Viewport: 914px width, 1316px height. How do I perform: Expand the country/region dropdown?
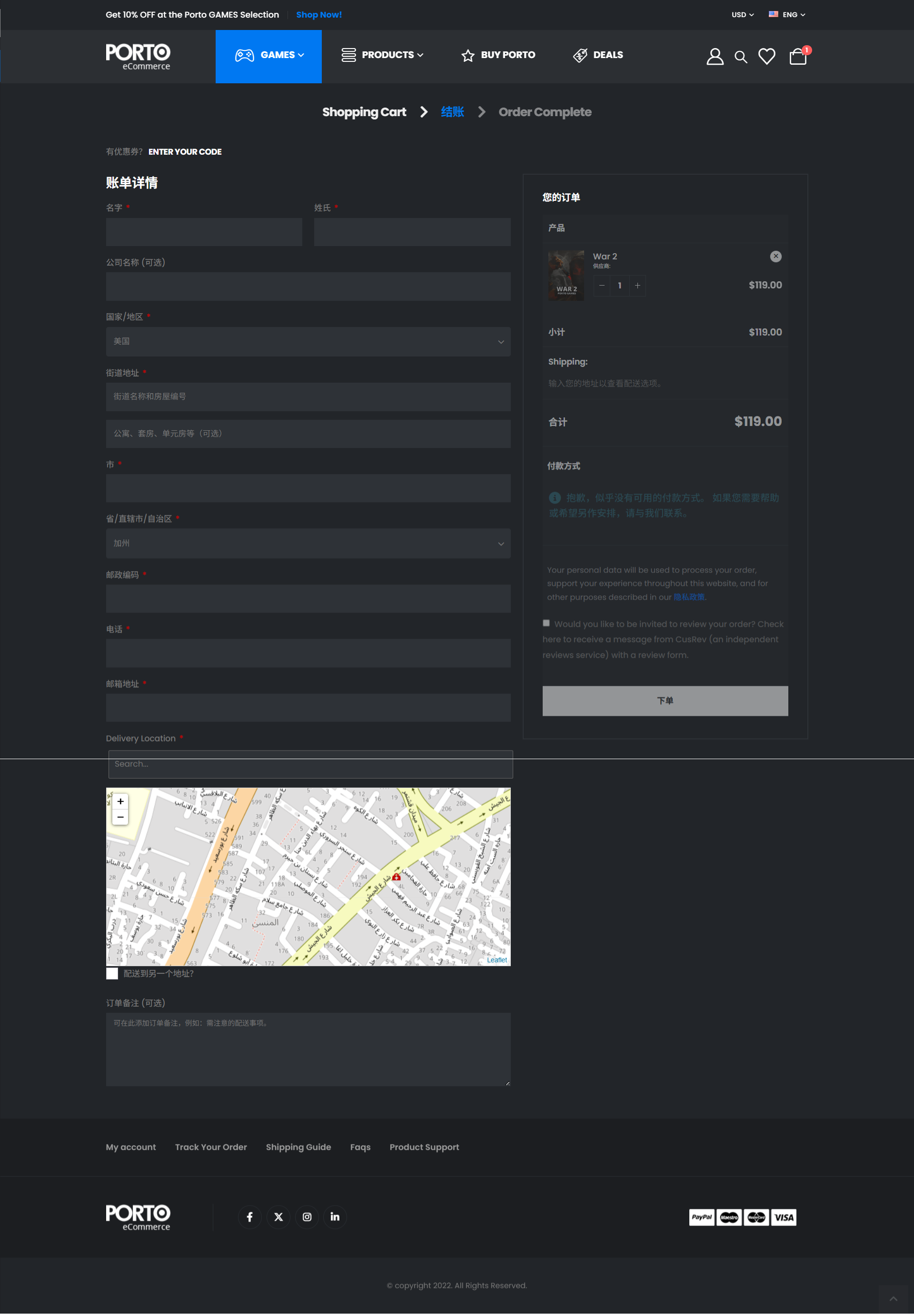click(x=308, y=342)
